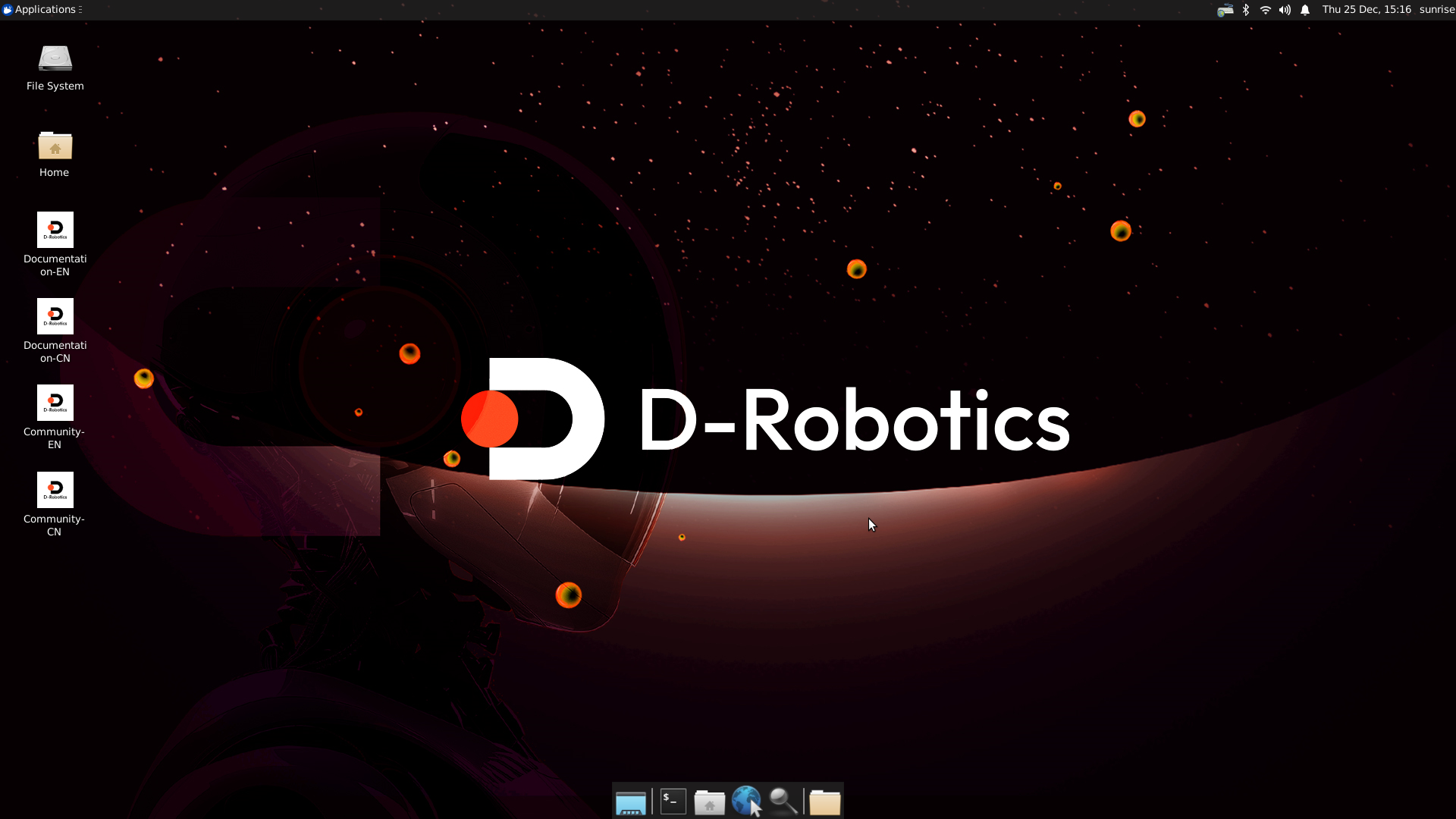Select Community-CN desktop shortcut
The width and height of the screenshot is (1456, 819).
point(55,503)
